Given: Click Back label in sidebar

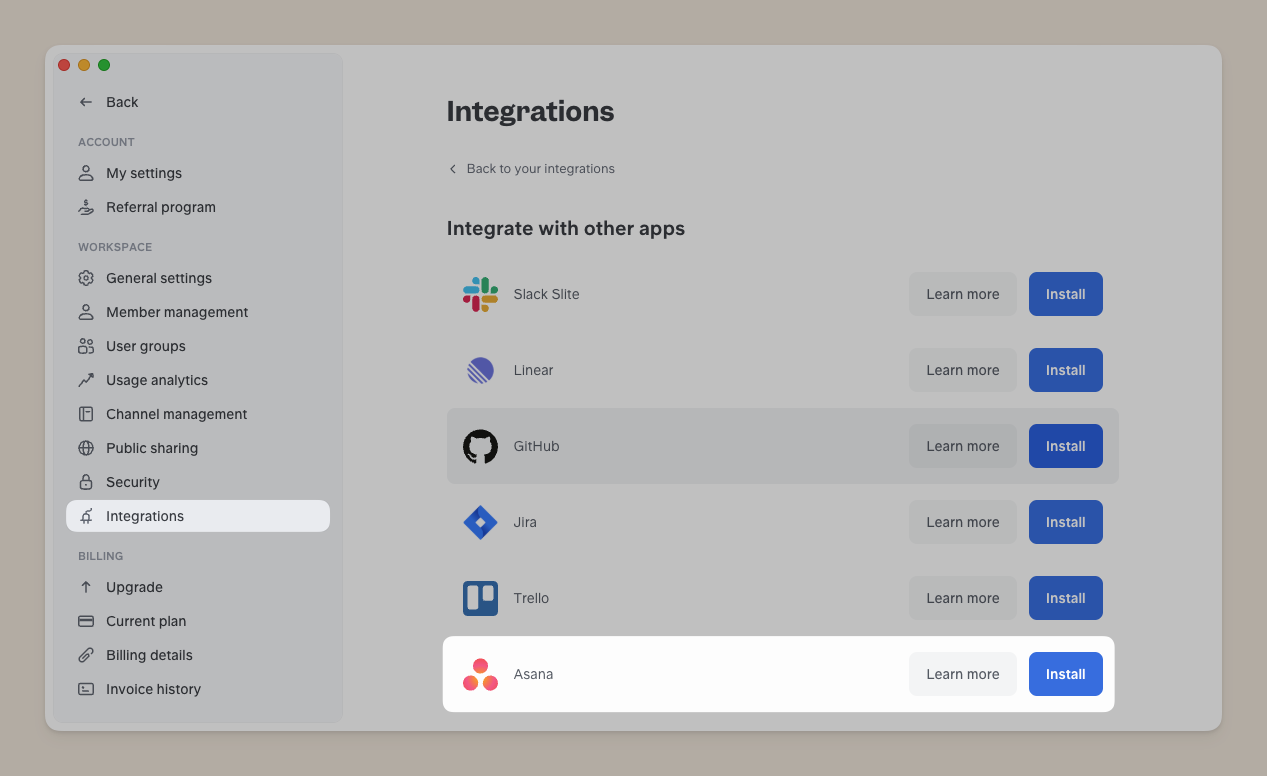Looking at the screenshot, I should (x=122, y=102).
